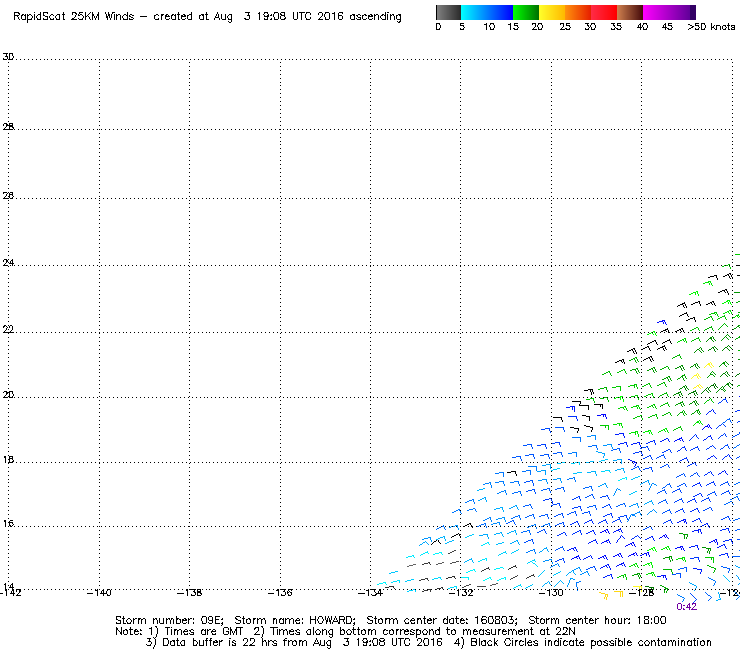740x650 pixels.
Task: Click the RapidScat 25KM Winds title text
Action: tap(74, 16)
